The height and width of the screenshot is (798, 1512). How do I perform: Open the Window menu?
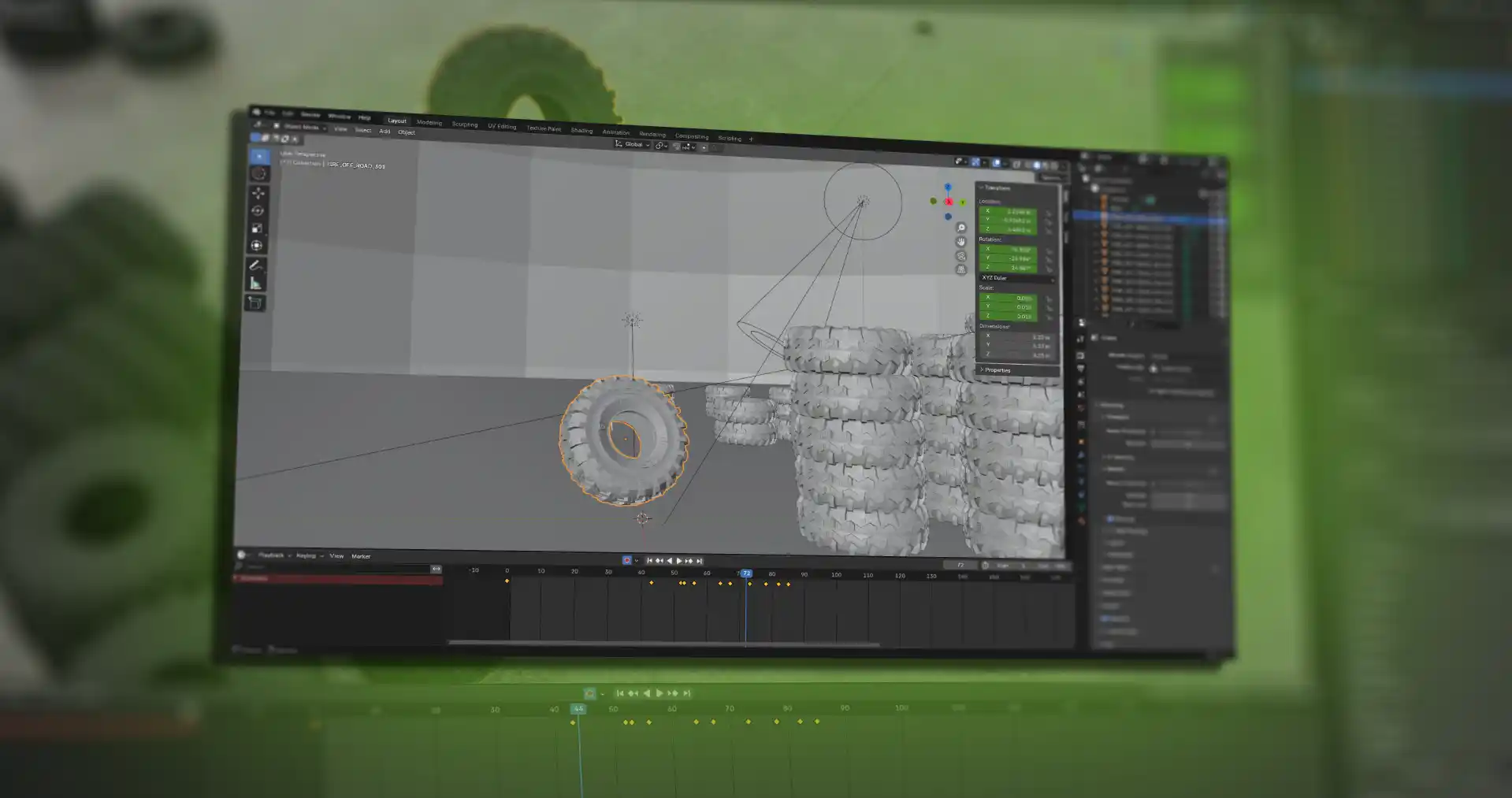click(x=339, y=116)
